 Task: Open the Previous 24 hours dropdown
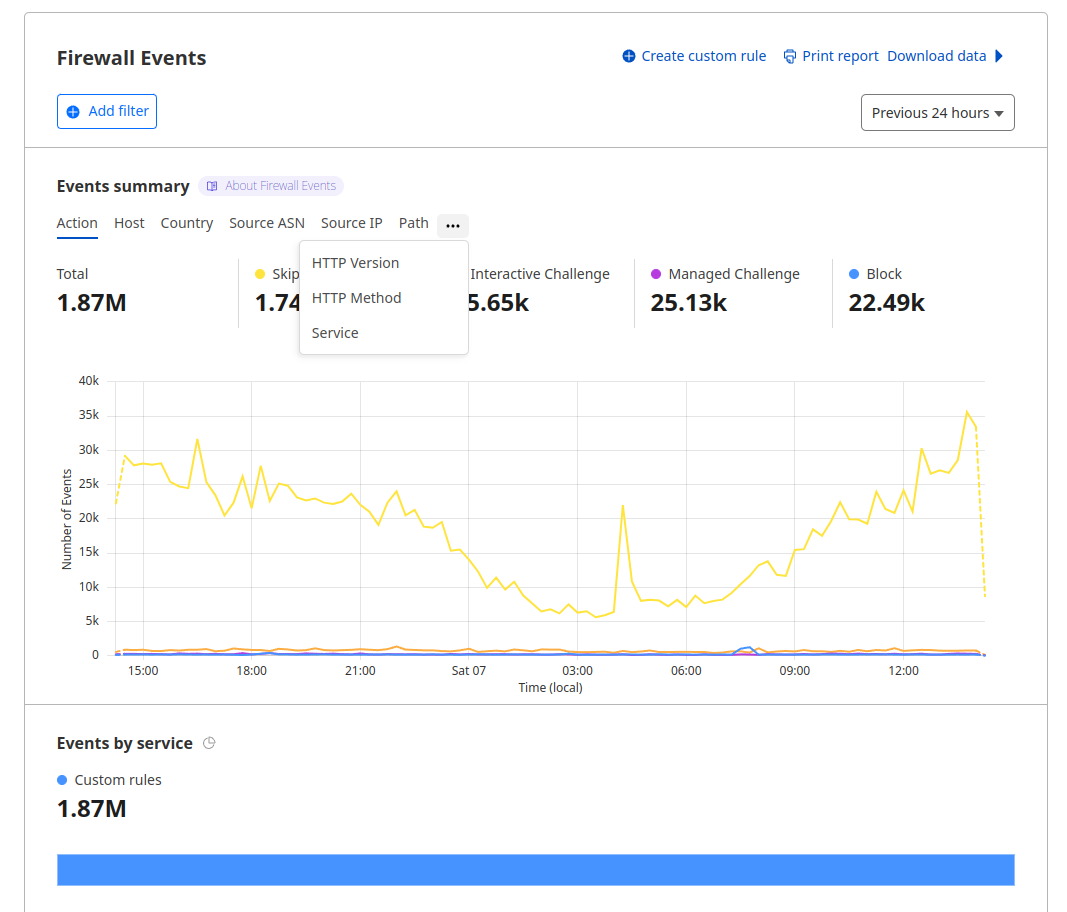pos(937,113)
